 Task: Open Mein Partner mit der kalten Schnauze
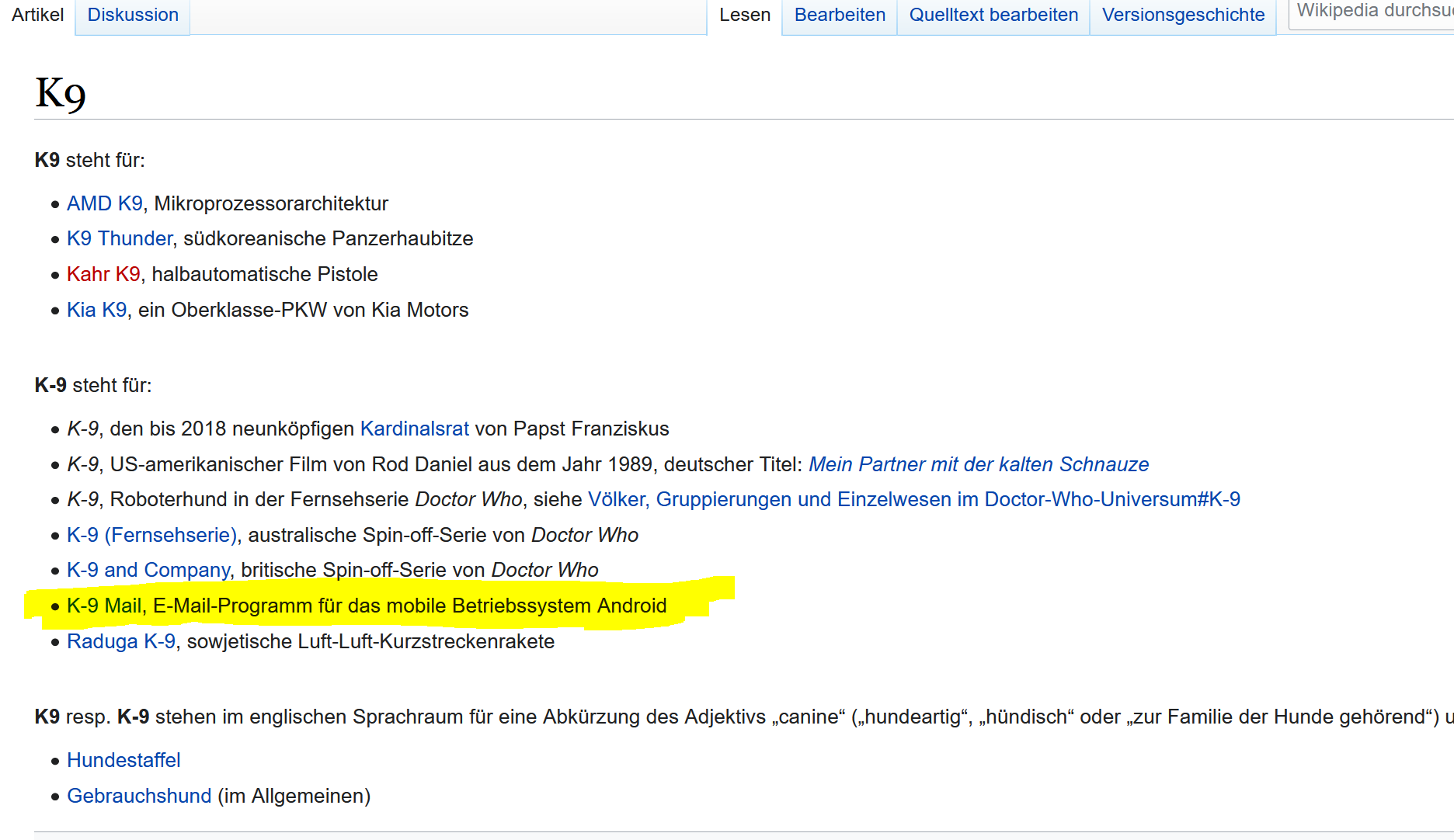point(978,464)
